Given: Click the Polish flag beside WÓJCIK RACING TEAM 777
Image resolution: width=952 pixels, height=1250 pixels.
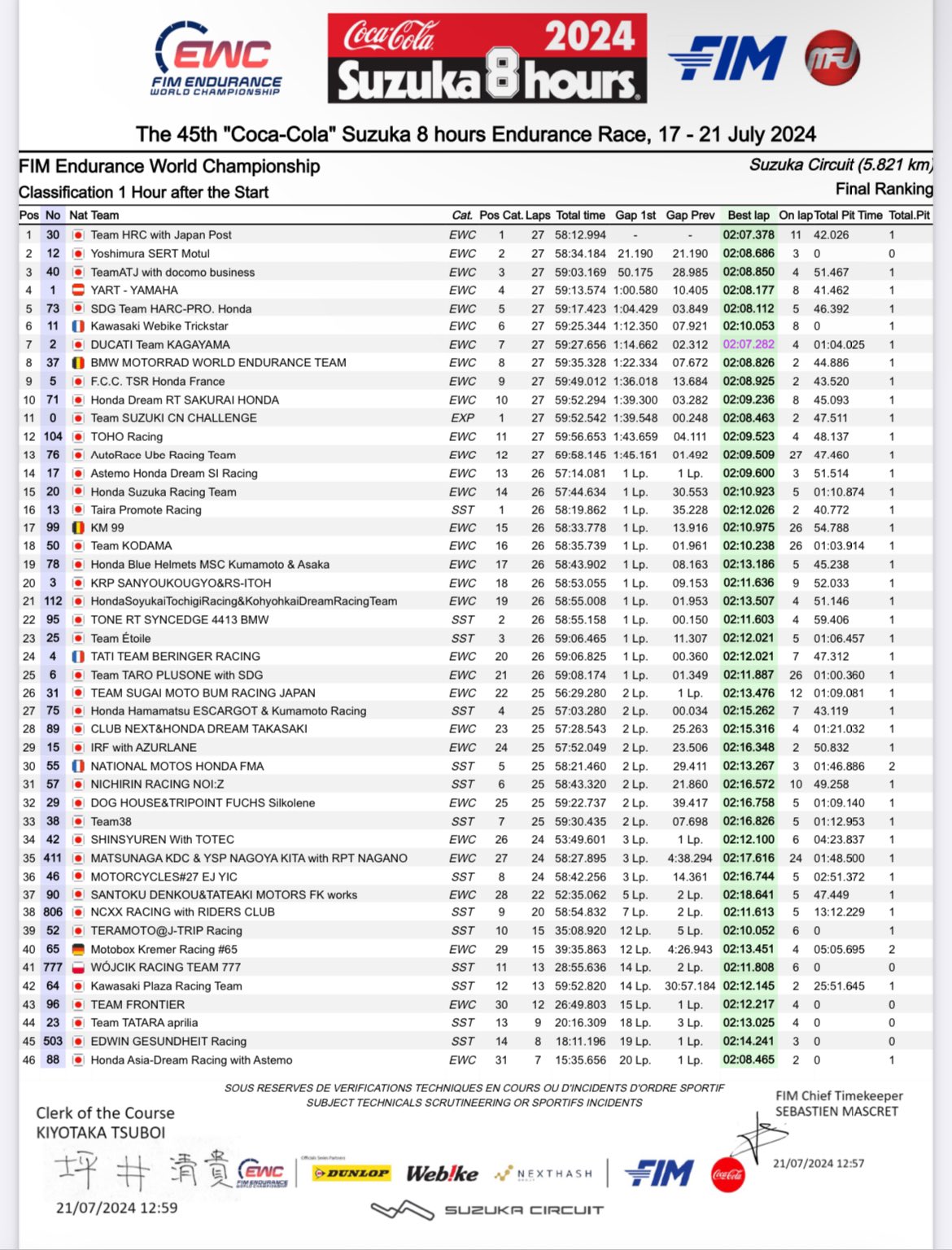Looking at the screenshot, I should coord(78,968).
